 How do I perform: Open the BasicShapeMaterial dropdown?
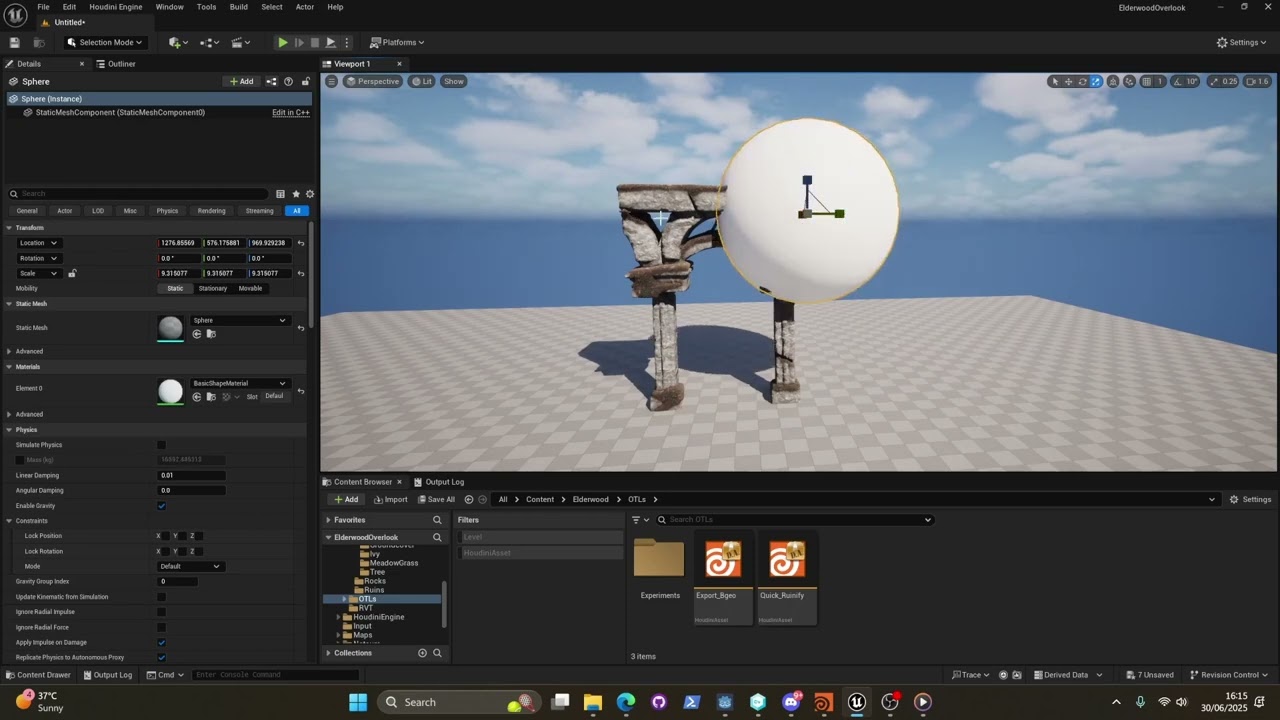(240, 383)
